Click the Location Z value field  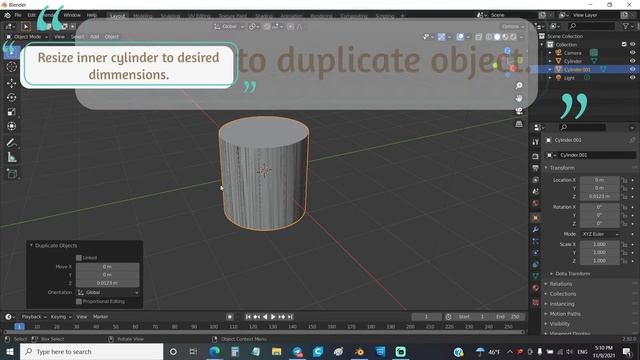click(600, 196)
